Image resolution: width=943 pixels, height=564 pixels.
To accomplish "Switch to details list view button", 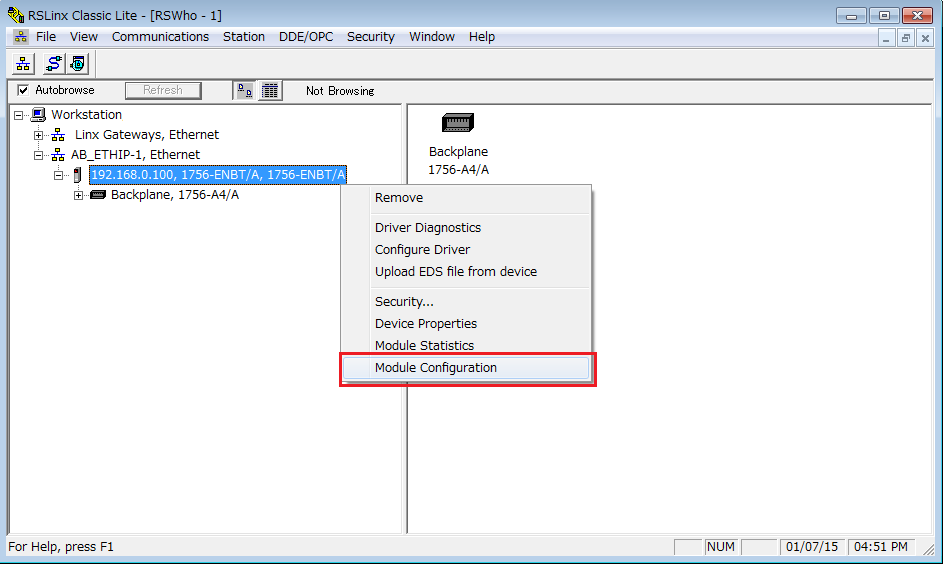I will 270,90.
